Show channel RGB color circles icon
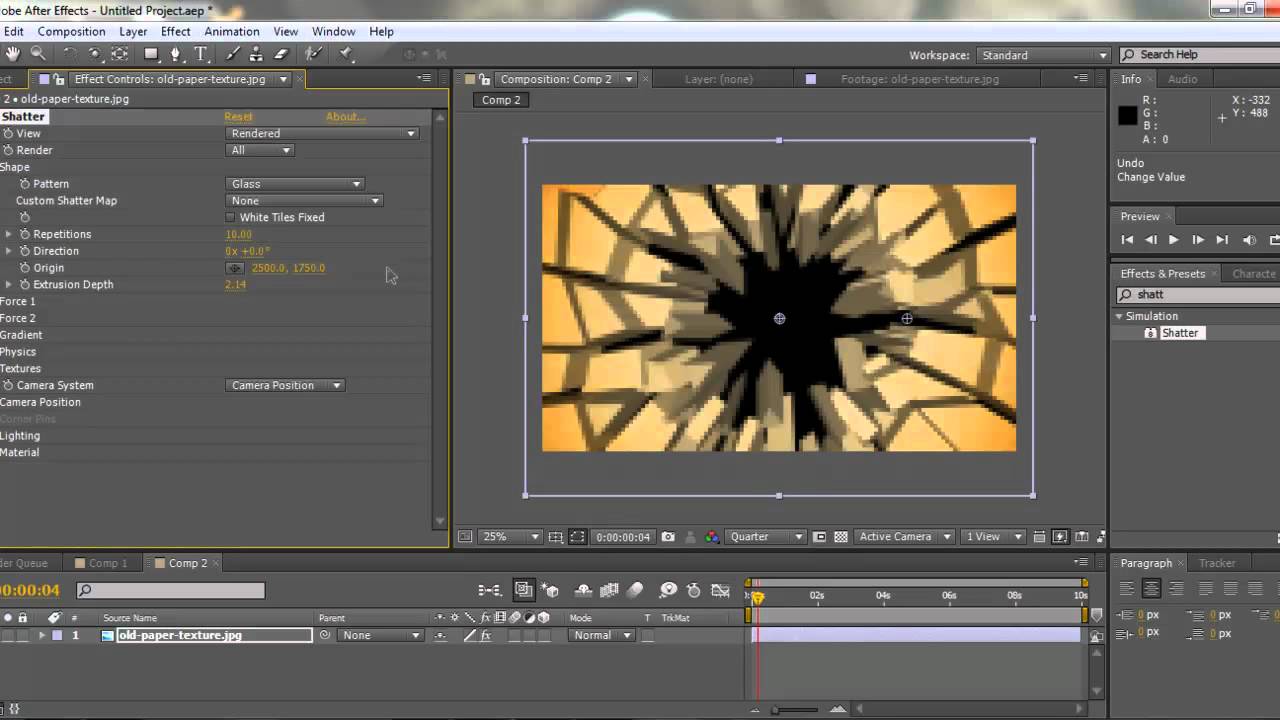Viewport: 1280px width, 720px height. (x=712, y=537)
